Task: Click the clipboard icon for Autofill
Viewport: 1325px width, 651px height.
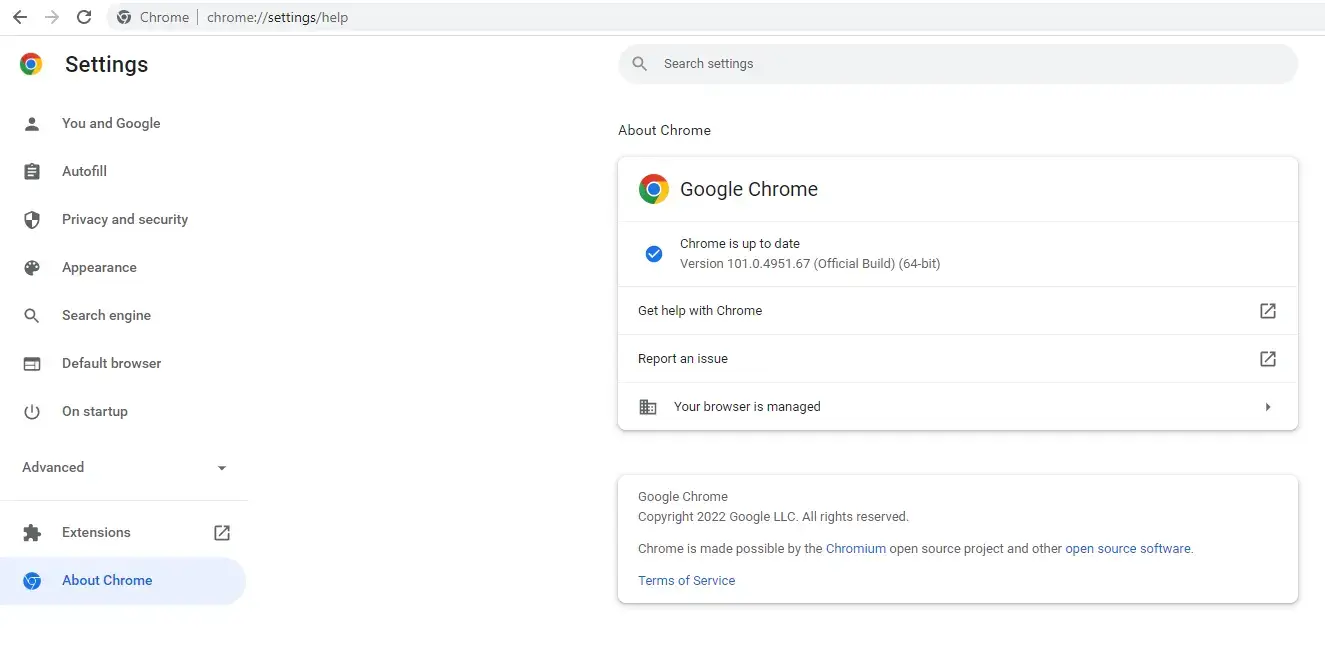Action: 32,172
